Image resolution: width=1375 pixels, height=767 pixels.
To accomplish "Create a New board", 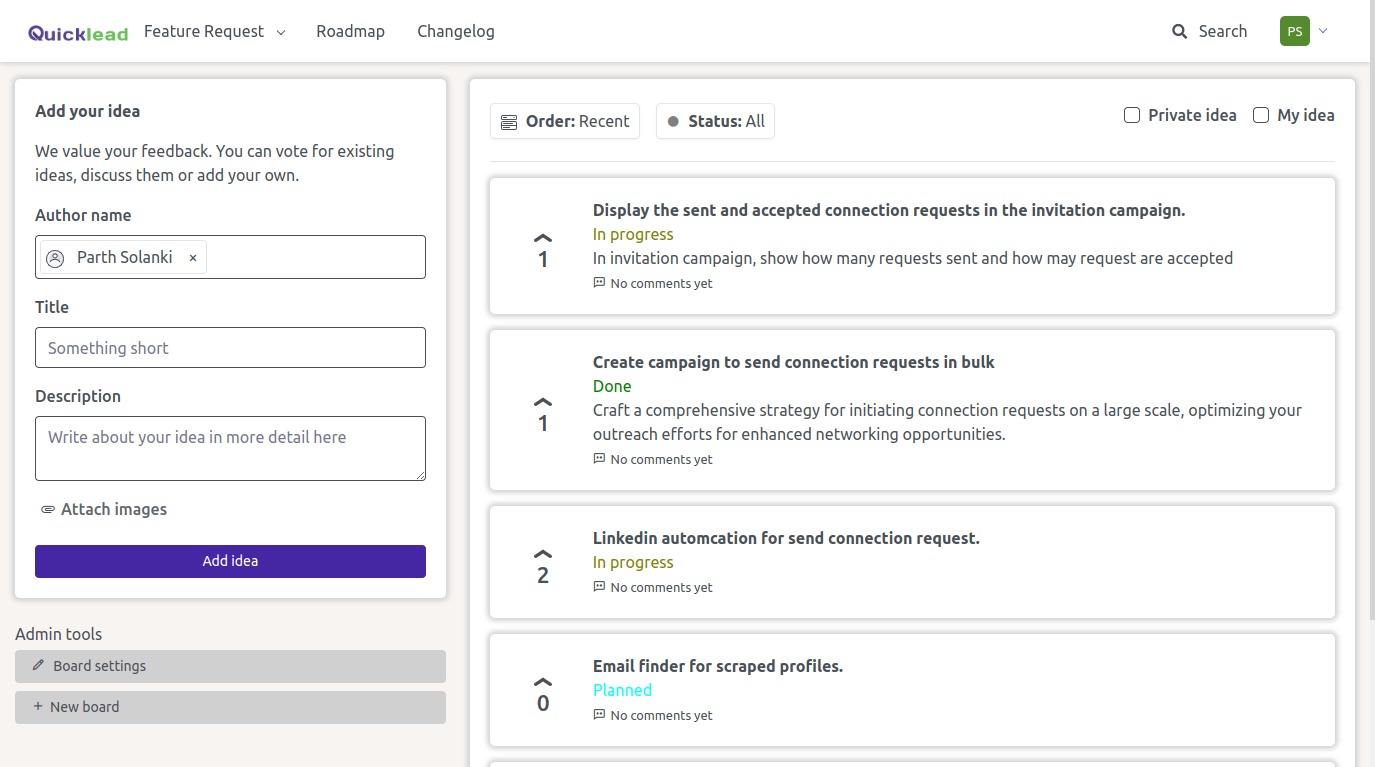I will tap(230, 707).
